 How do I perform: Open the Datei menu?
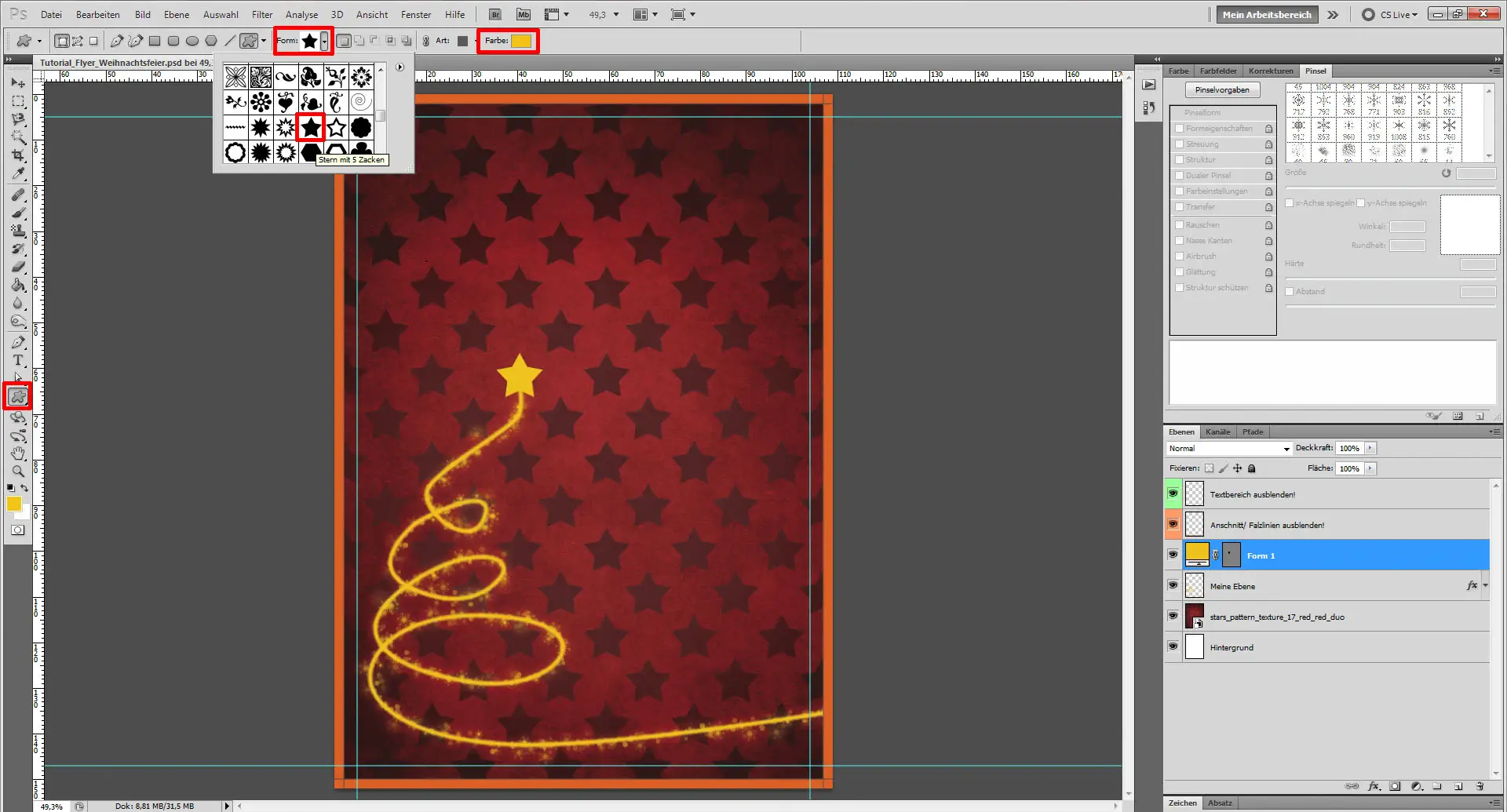pos(51,14)
